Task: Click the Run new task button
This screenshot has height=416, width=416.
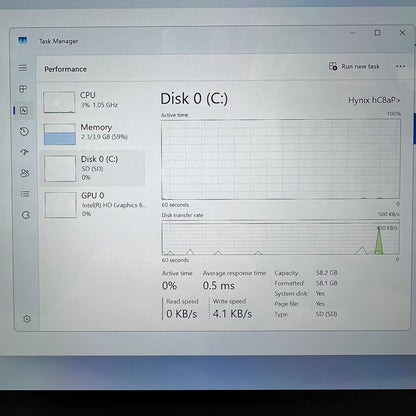Action: pyautogui.click(x=354, y=66)
